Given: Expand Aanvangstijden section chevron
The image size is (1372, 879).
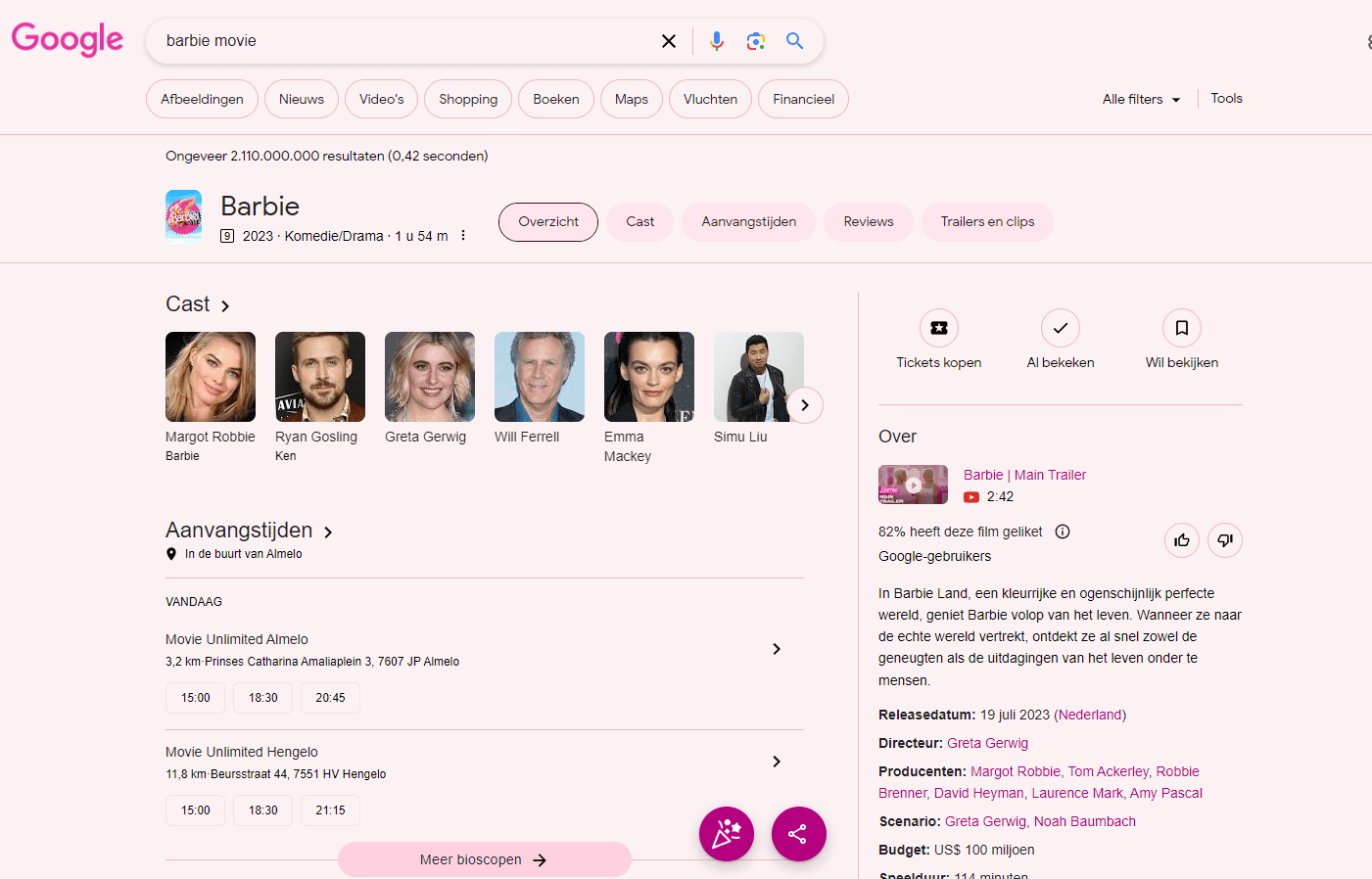Looking at the screenshot, I should click(x=328, y=532).
